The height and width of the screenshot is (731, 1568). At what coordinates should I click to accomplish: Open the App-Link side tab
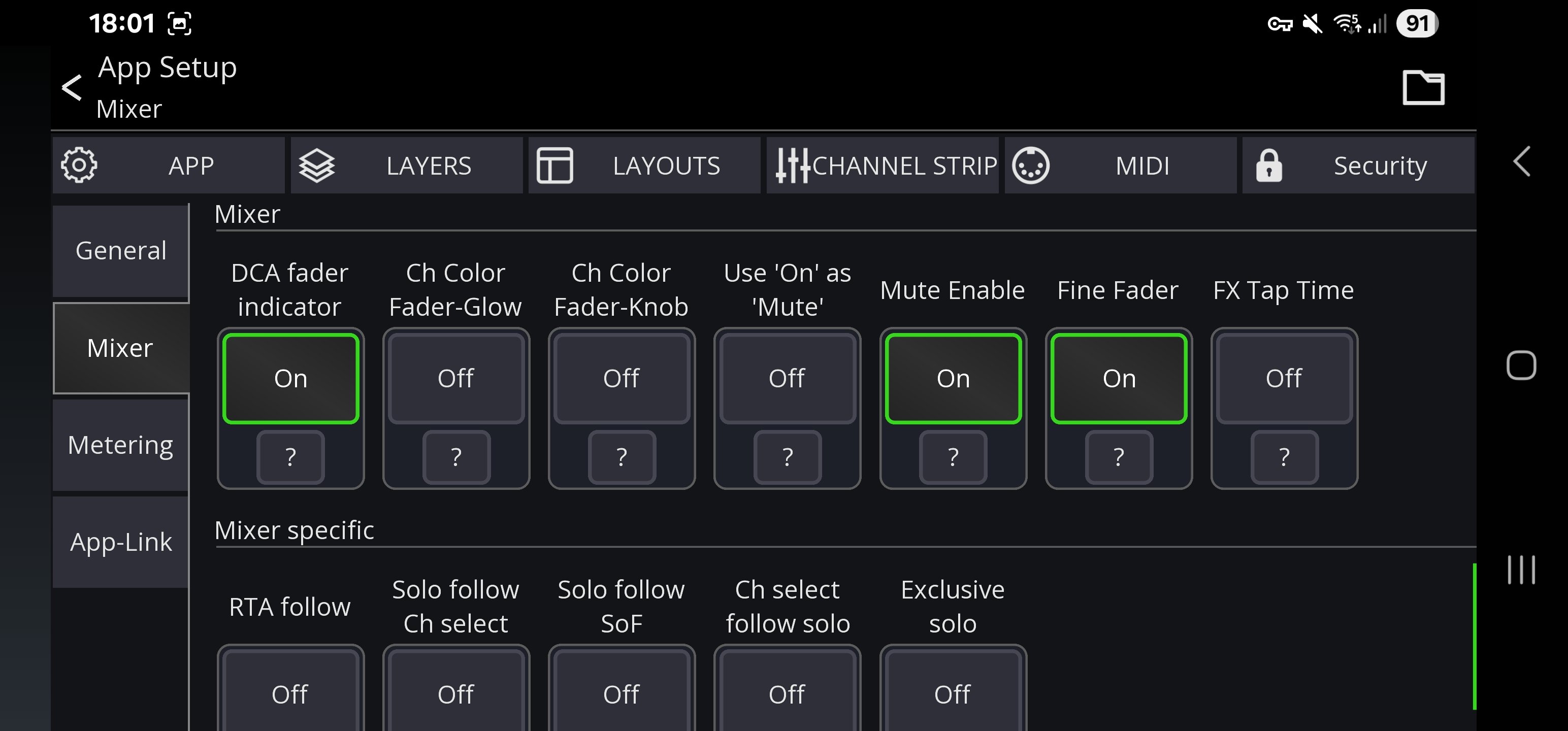point(120,542)
